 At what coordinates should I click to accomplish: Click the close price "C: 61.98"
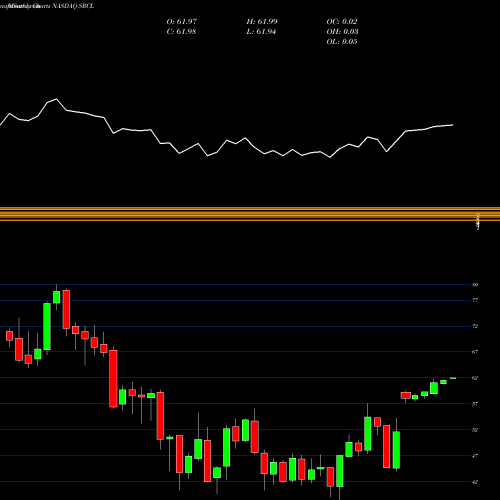point(181,32)
